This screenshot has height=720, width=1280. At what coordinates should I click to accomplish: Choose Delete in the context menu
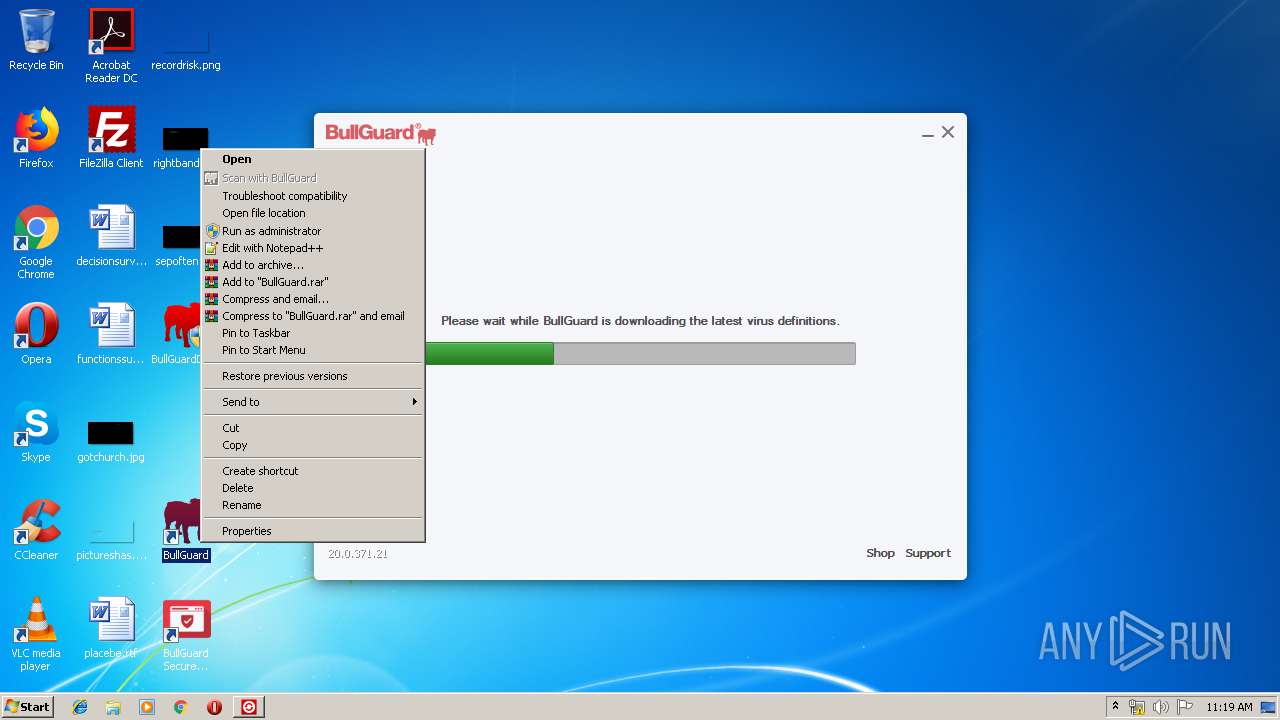click(313, 488)
